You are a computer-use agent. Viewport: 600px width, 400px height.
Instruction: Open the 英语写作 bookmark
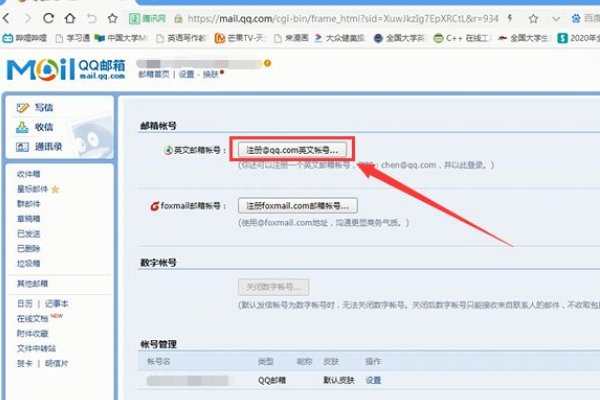click(x=182, y=38)
